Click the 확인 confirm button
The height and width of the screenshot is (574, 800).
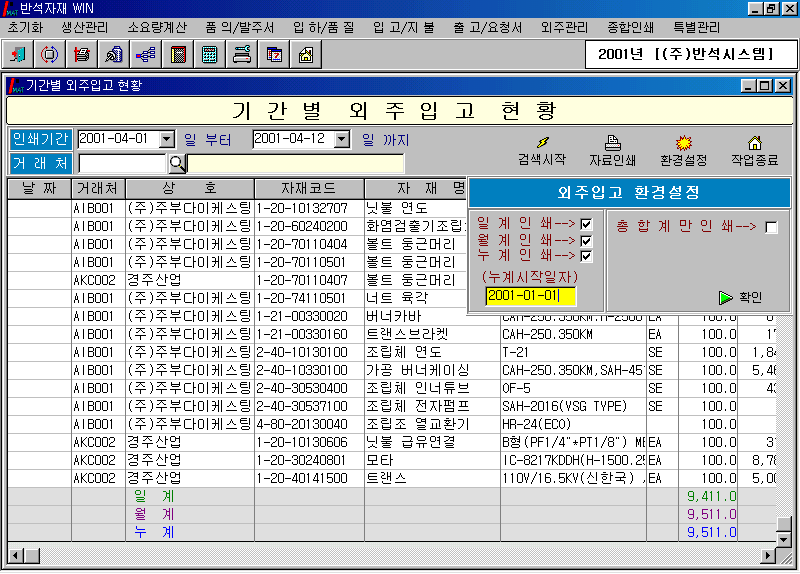[740, 297]
